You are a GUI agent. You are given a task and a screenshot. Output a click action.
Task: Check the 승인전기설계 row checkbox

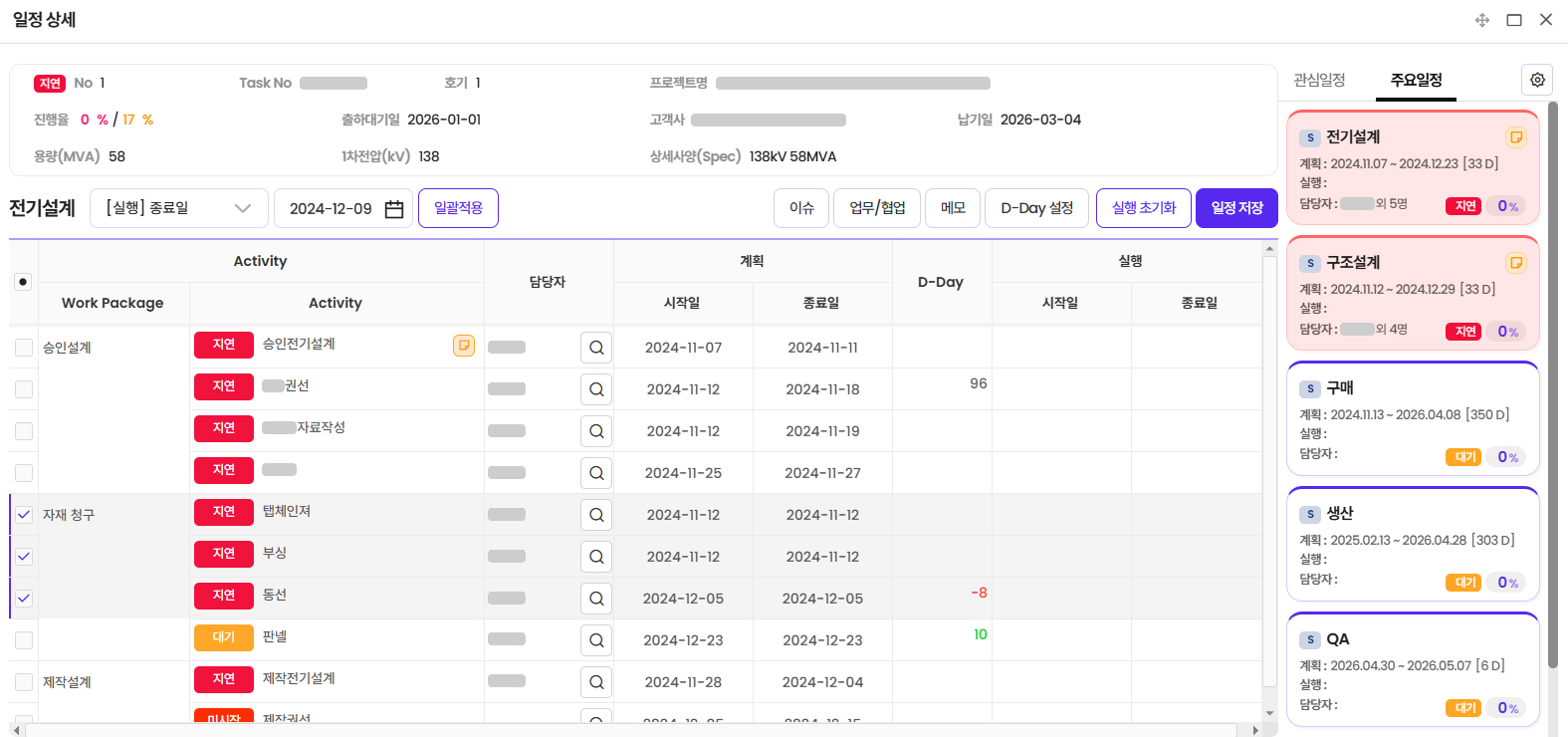pos(24,348)
